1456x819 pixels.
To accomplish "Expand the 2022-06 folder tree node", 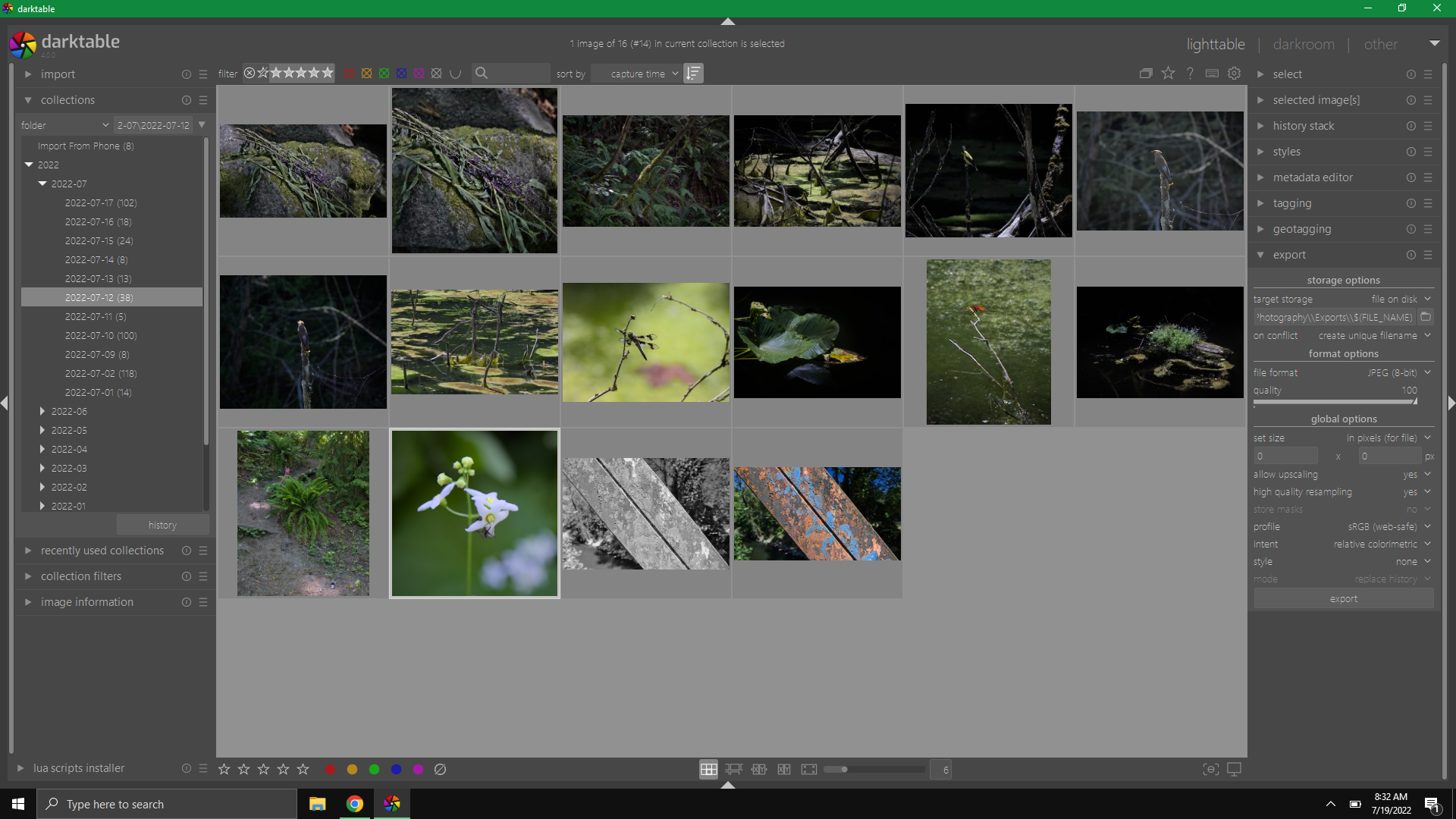I will (42, 411).
